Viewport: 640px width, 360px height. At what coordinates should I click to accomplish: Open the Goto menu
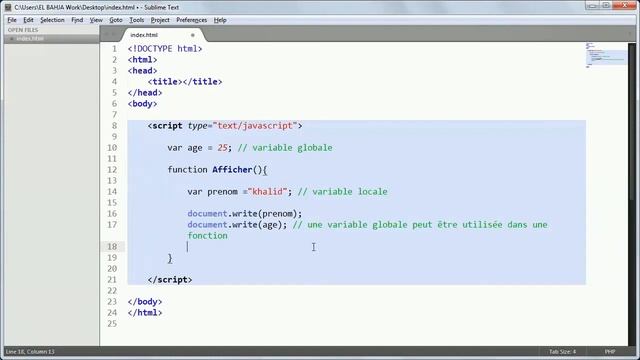116,20
